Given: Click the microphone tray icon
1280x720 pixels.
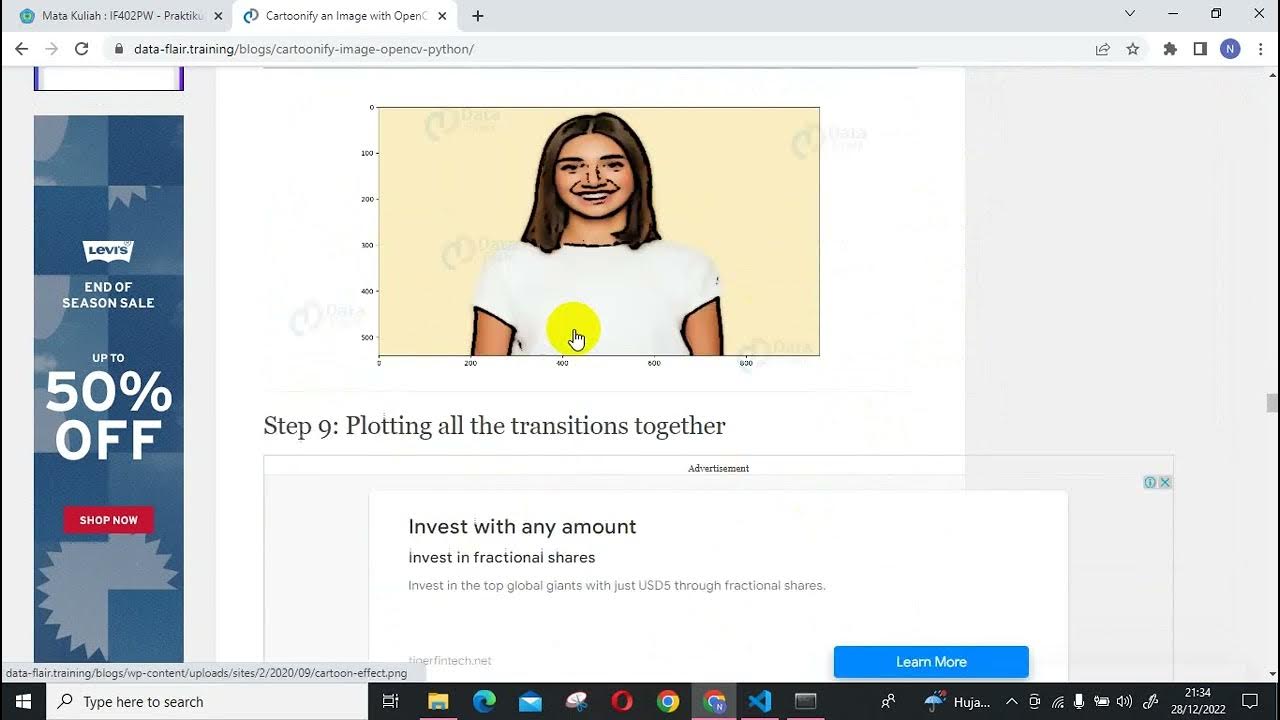Looking at the screenshot, I should pyautogui.click(x=1080, y=701).
